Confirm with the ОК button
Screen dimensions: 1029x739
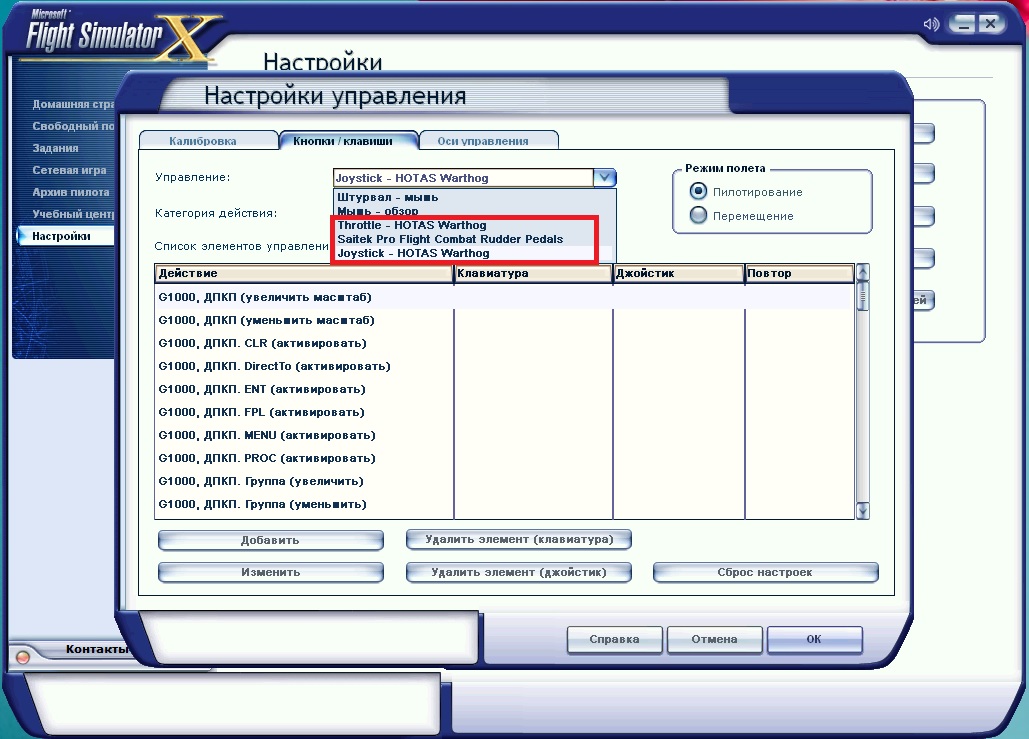(814, 639)
